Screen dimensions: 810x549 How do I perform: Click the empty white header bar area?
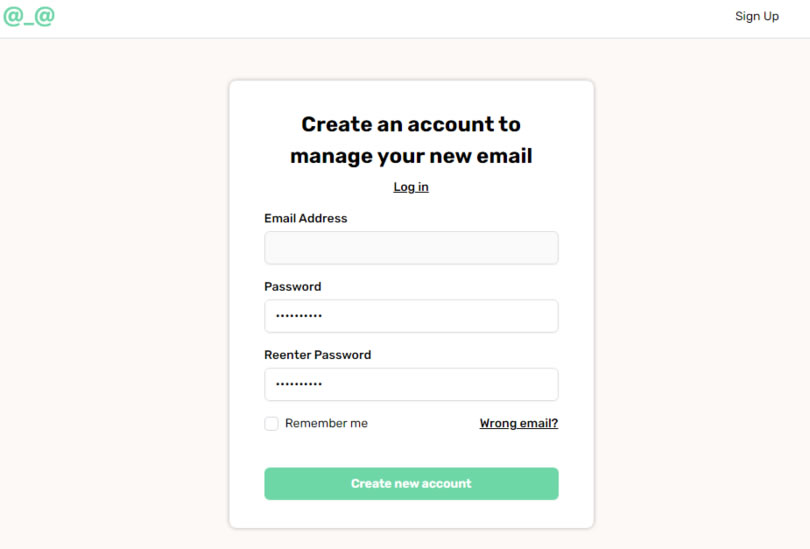coord(393,19)
